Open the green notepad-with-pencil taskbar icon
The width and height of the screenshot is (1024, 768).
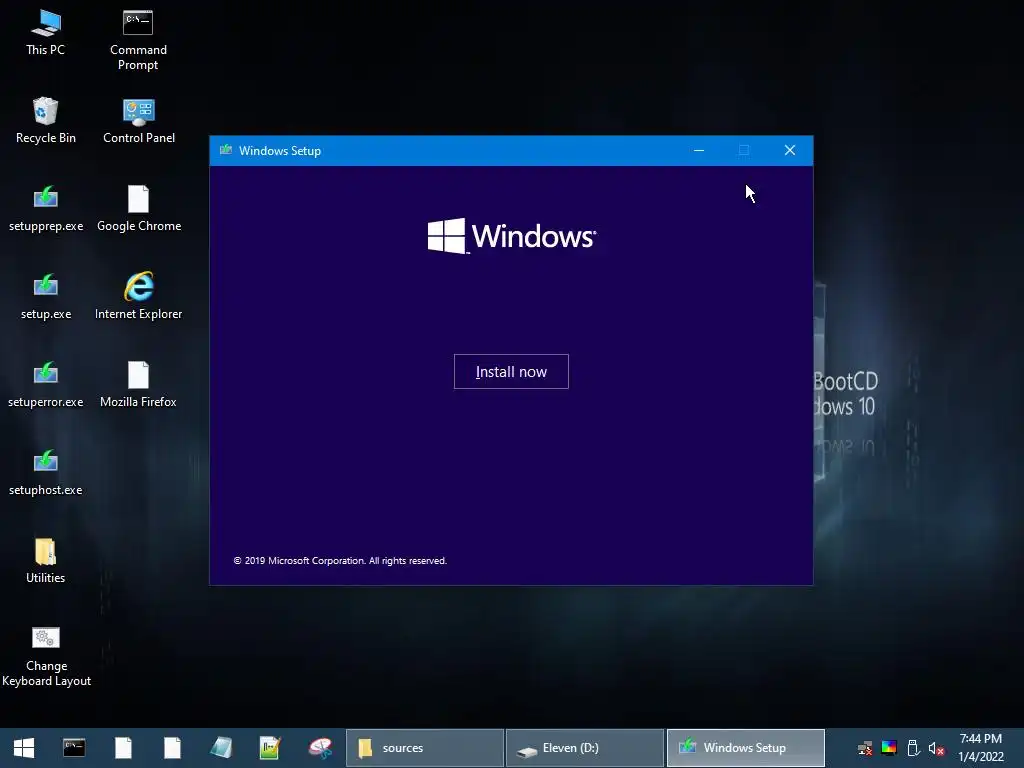(x=270, y=748)
